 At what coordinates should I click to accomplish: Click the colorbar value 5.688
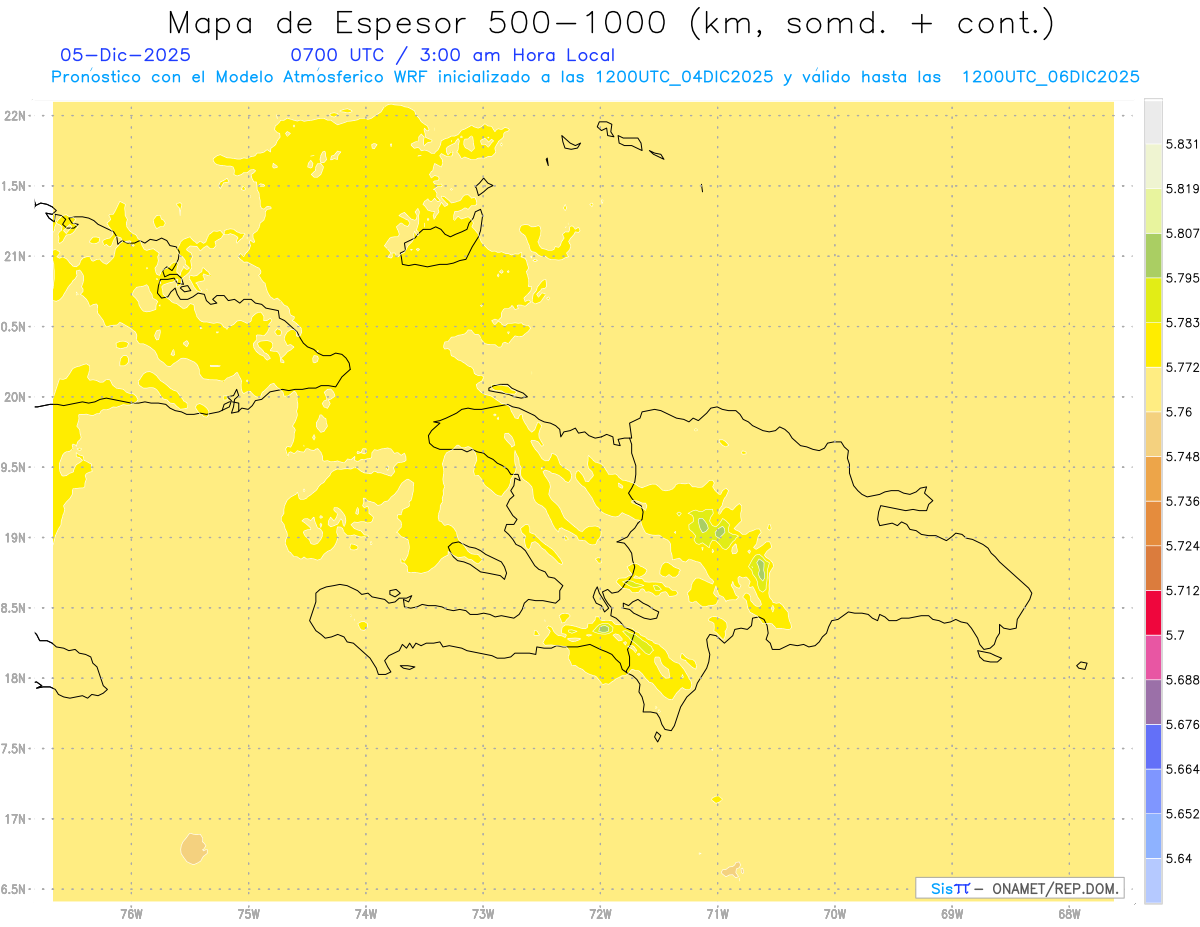click(x=1182, y=680)
